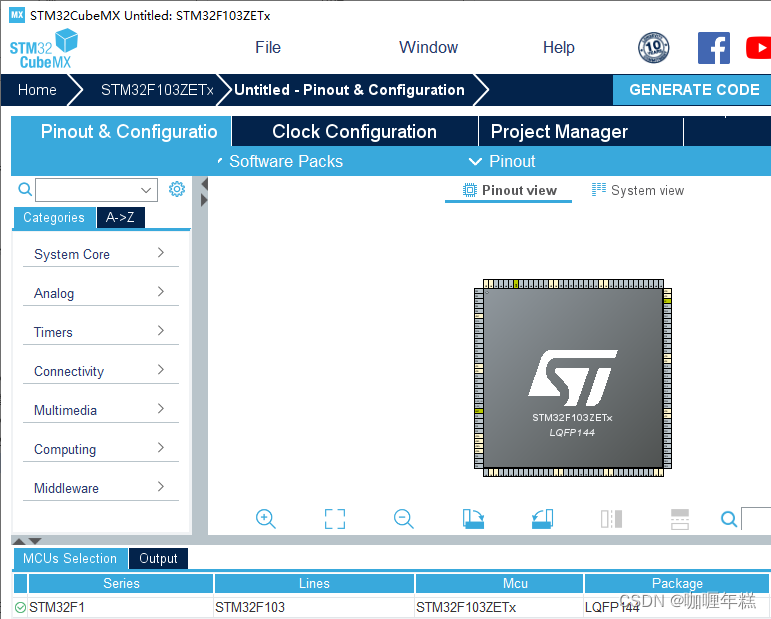Rotate the chip view clockwise
771x619 pixels.
click(473, 519)
